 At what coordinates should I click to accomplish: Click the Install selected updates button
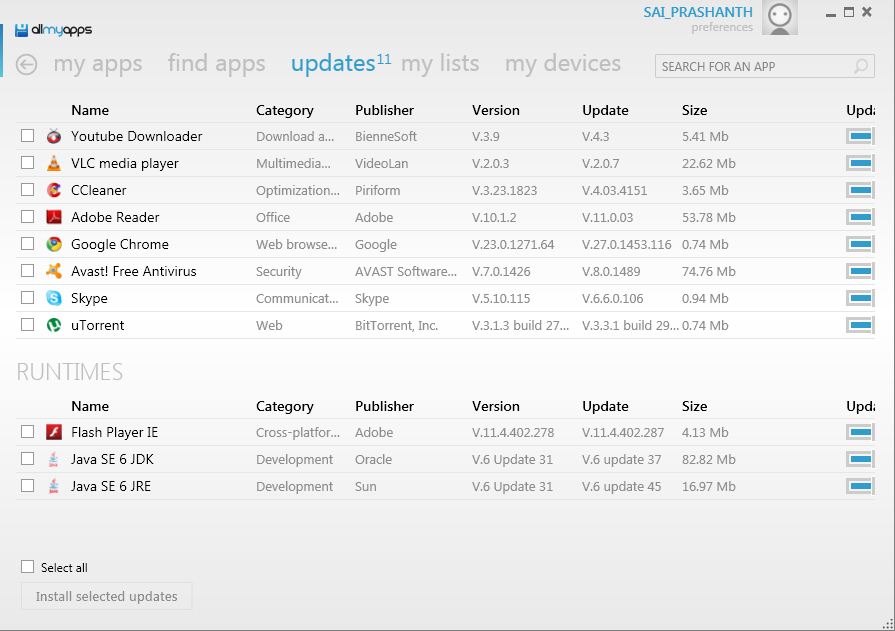point(106,596)
